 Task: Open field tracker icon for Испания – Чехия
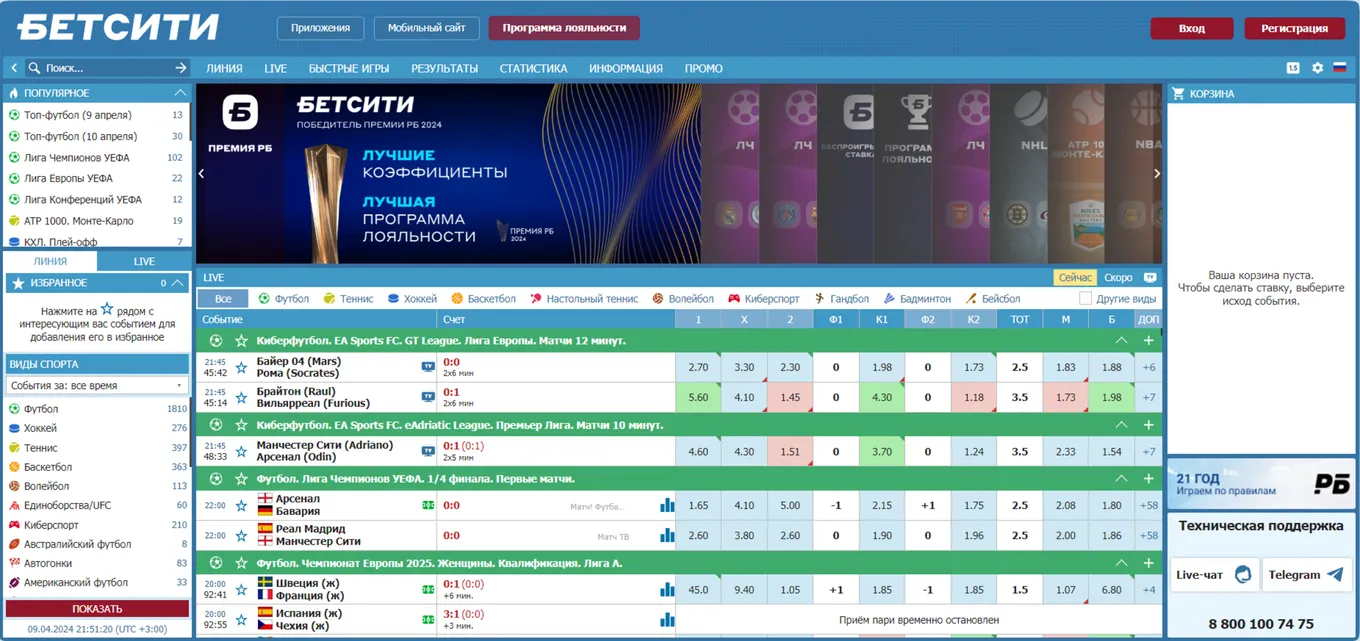point(428,619)
